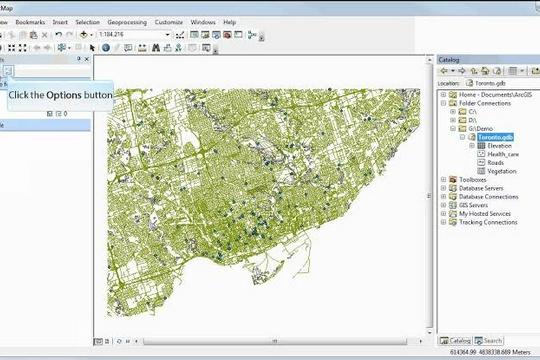
Task: Open the Catalog window toolbar icon
Action: (x=205, y=34)
